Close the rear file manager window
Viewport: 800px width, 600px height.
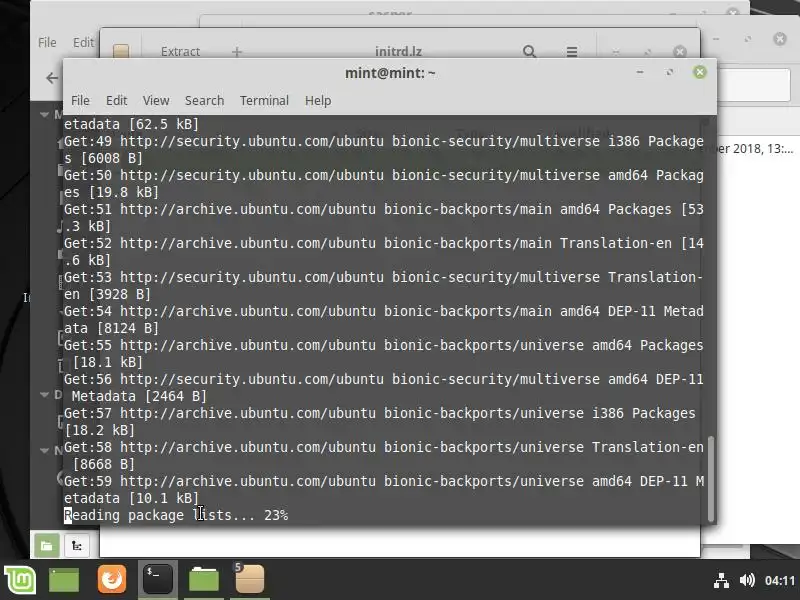(780, 39)
